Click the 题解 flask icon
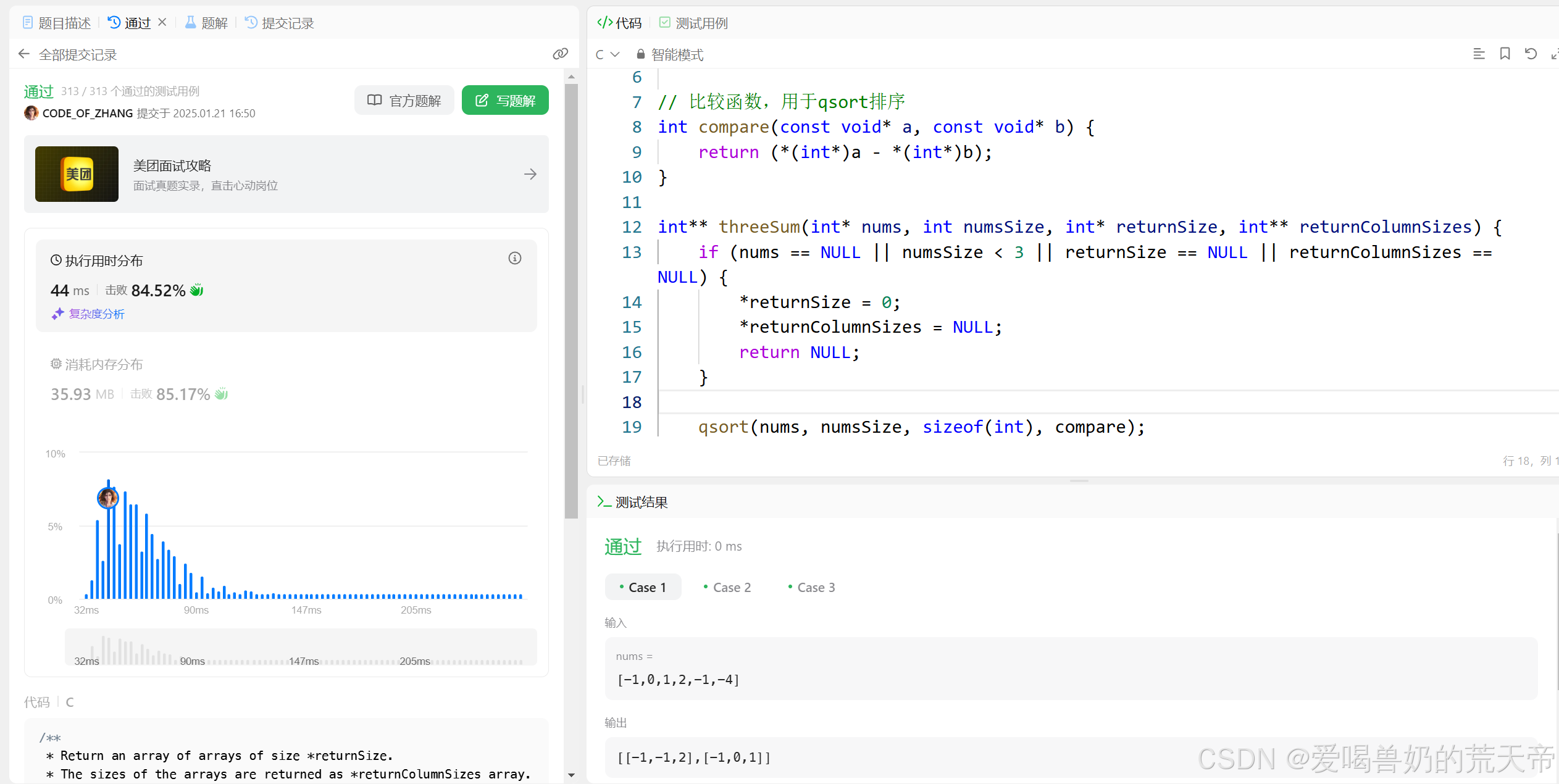This screenshot has width=1559, height=784. pos(191,23)
